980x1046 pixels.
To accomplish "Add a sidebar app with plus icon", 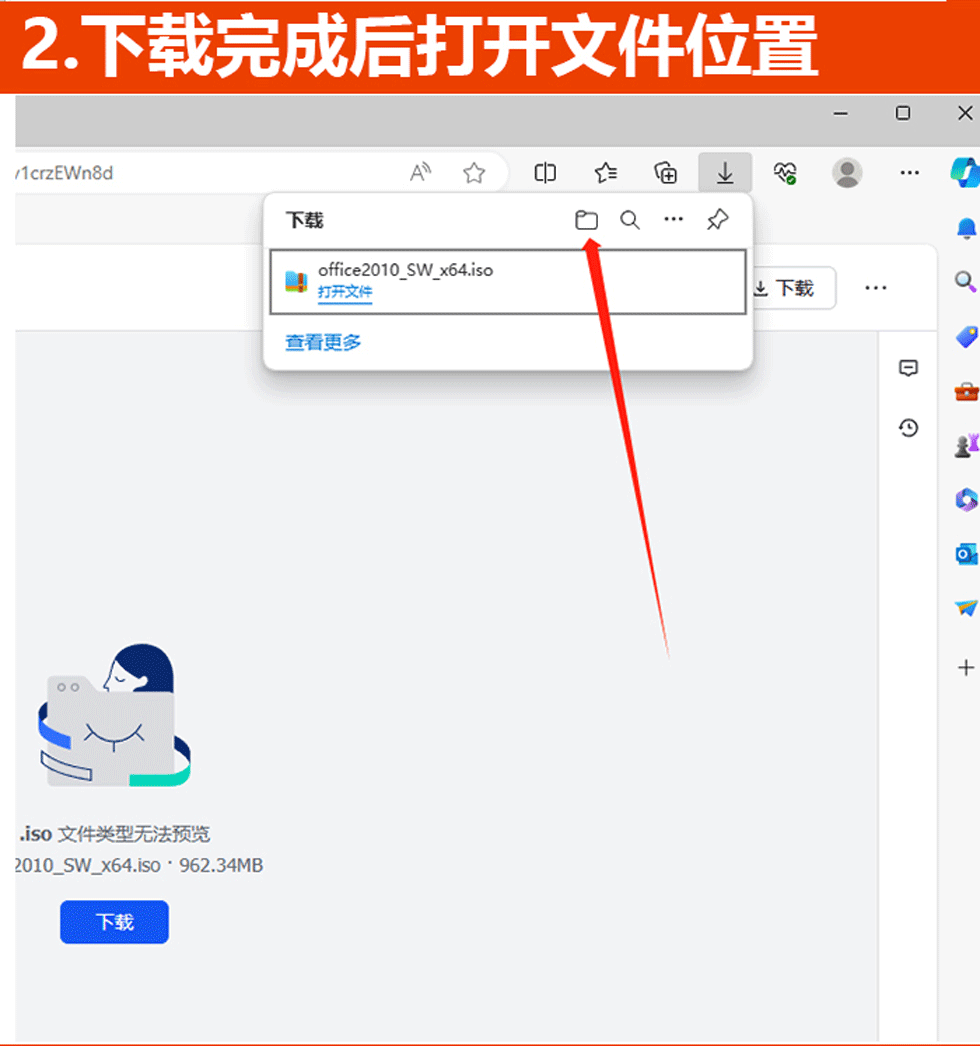I will click(x=966, y=667).
